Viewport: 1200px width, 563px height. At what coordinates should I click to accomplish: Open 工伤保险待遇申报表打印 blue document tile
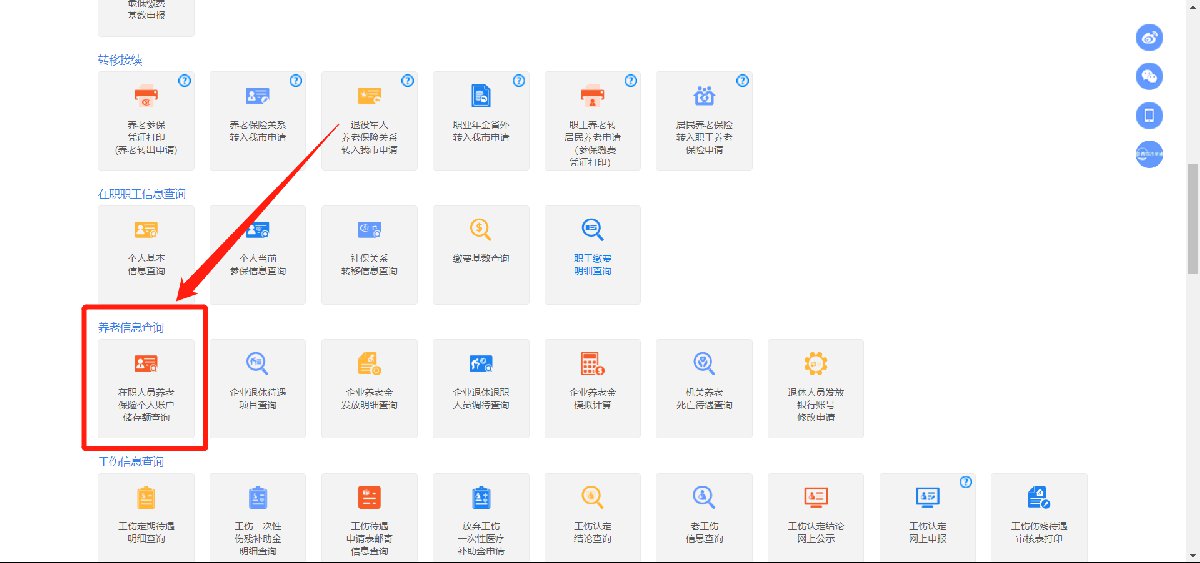[x=1039, y=518]
